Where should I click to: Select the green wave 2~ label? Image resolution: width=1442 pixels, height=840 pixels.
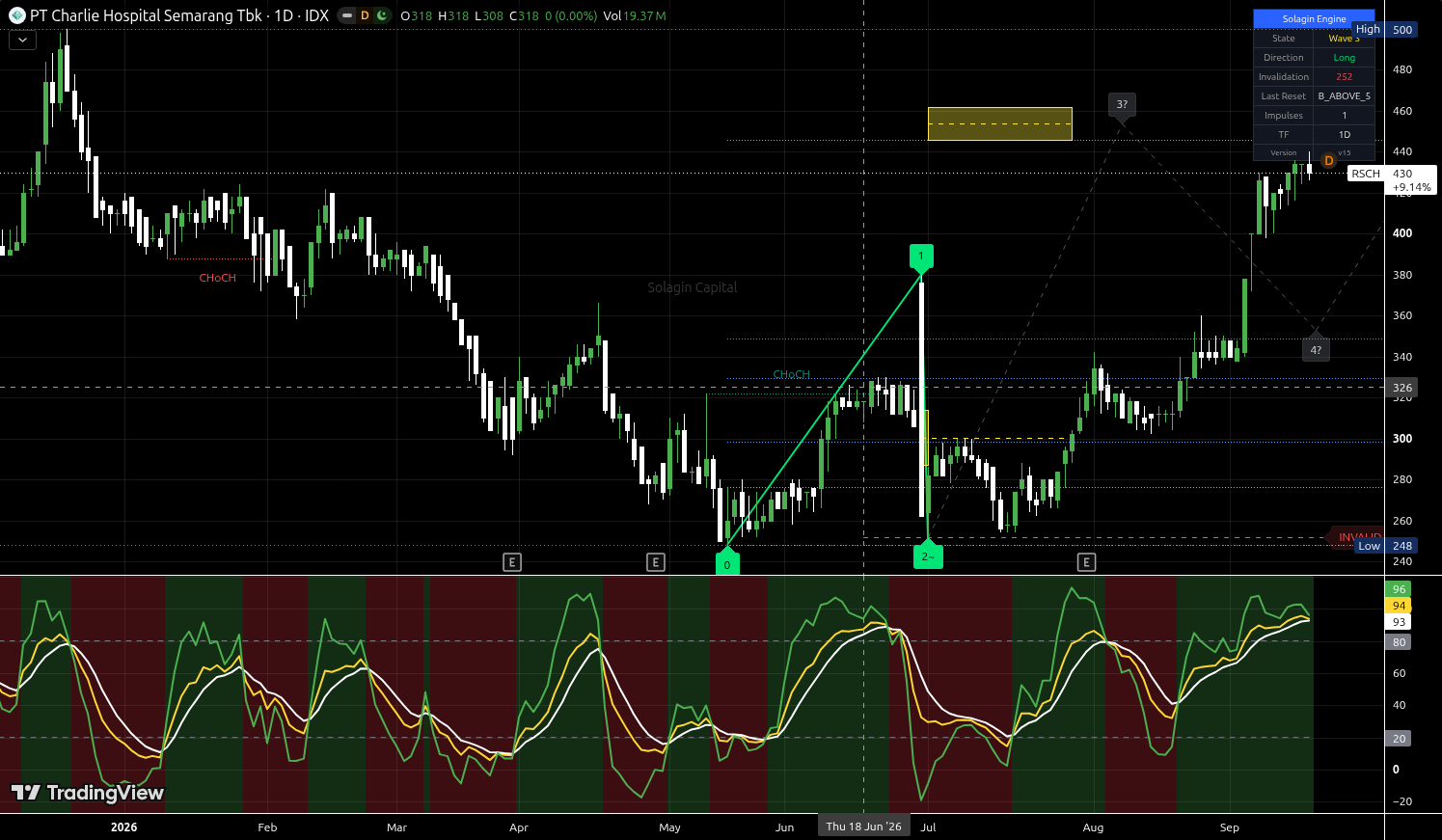point(928,555)
